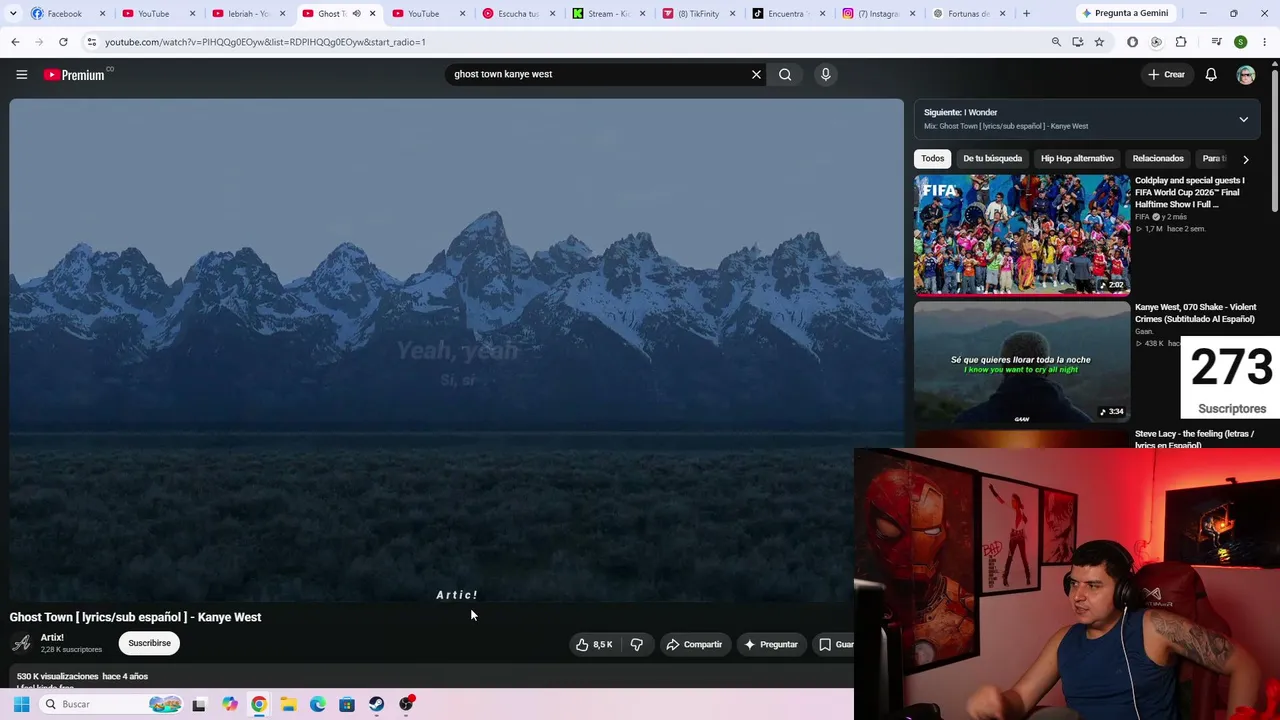Open the Chrome profile avatar

click(x=1240, y=42)
